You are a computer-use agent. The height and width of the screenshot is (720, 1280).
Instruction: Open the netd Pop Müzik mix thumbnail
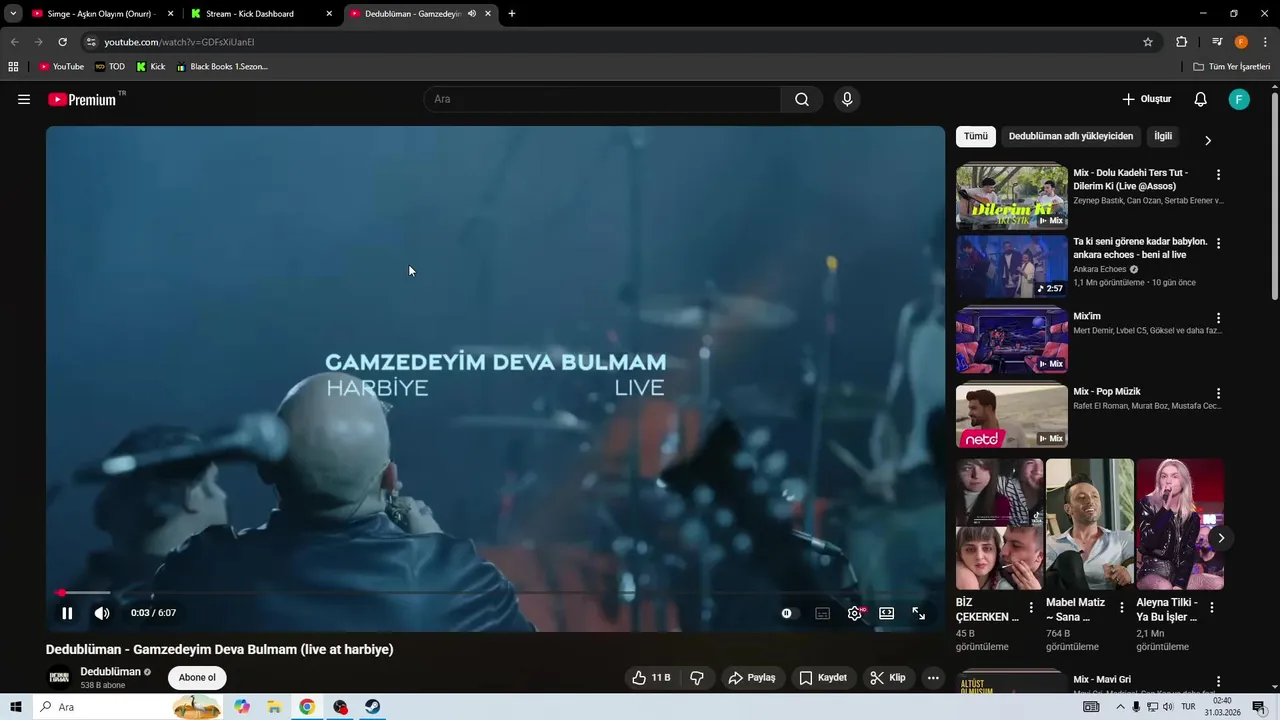click(x=1012, y=416)
